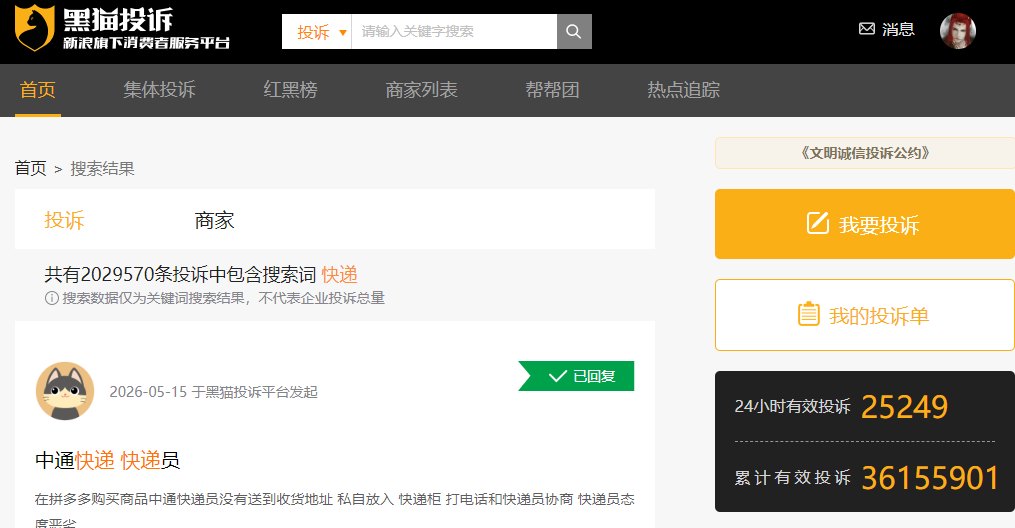Open the user profile avatar

click(x=957, y=30)
